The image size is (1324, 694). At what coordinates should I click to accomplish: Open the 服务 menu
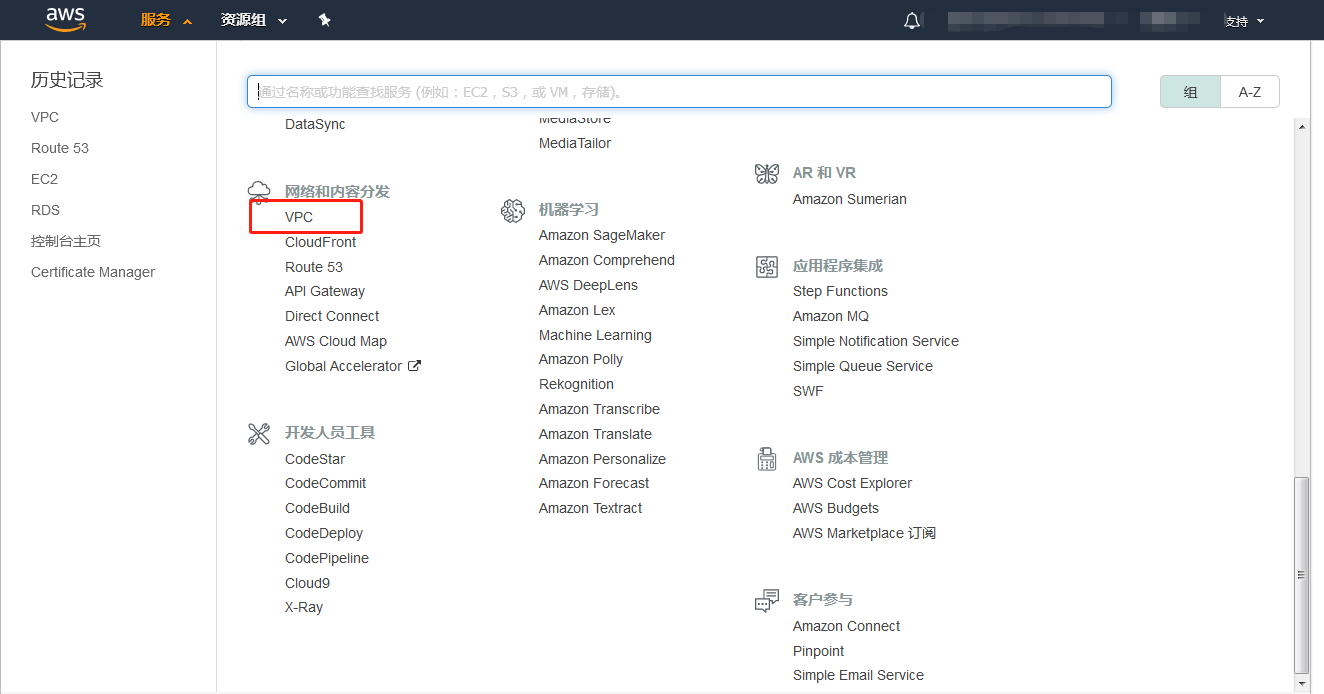click(157, 19)
